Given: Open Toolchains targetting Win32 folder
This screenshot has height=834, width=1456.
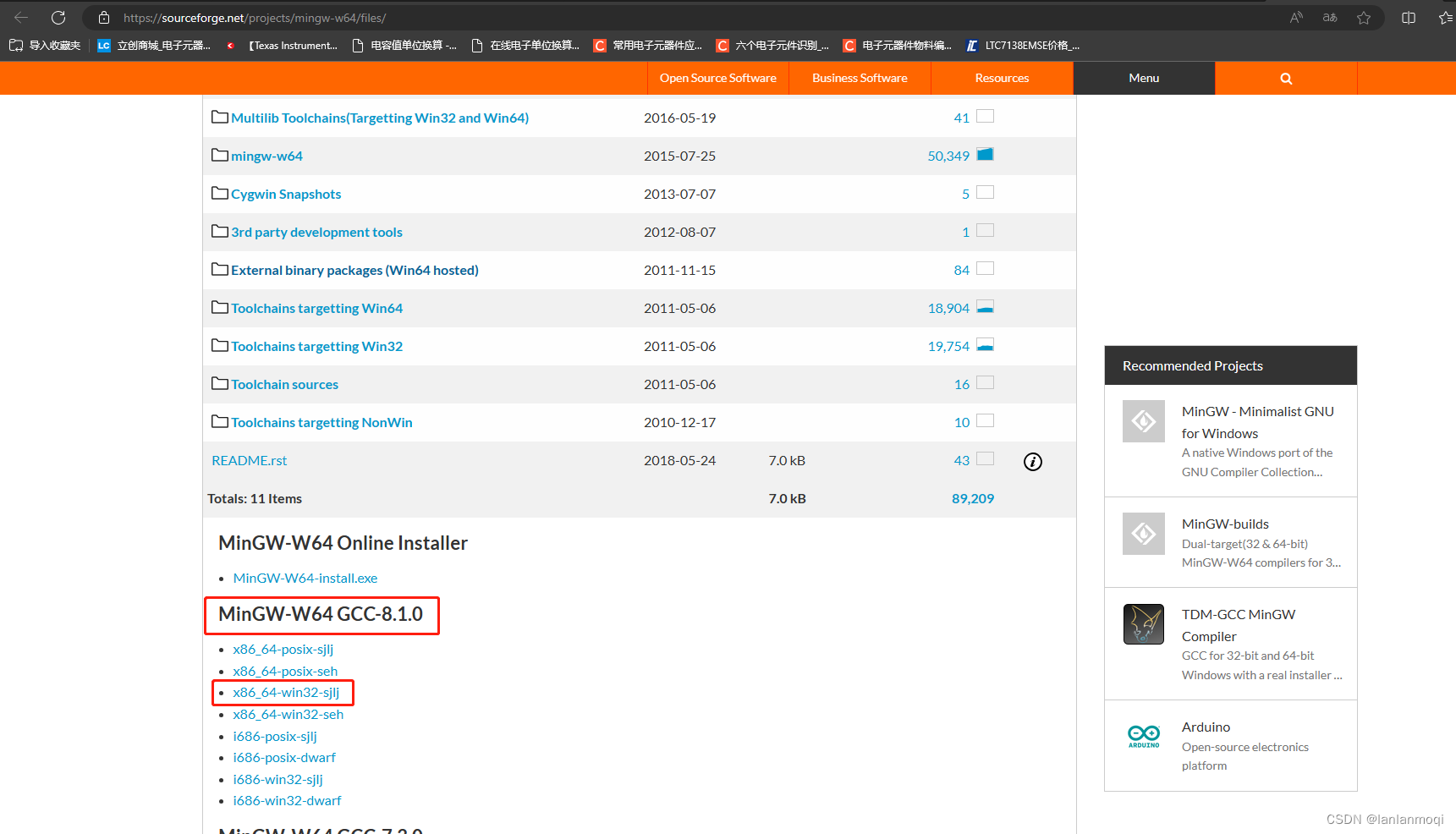Looking at the screenshot, I should point(316,346).
